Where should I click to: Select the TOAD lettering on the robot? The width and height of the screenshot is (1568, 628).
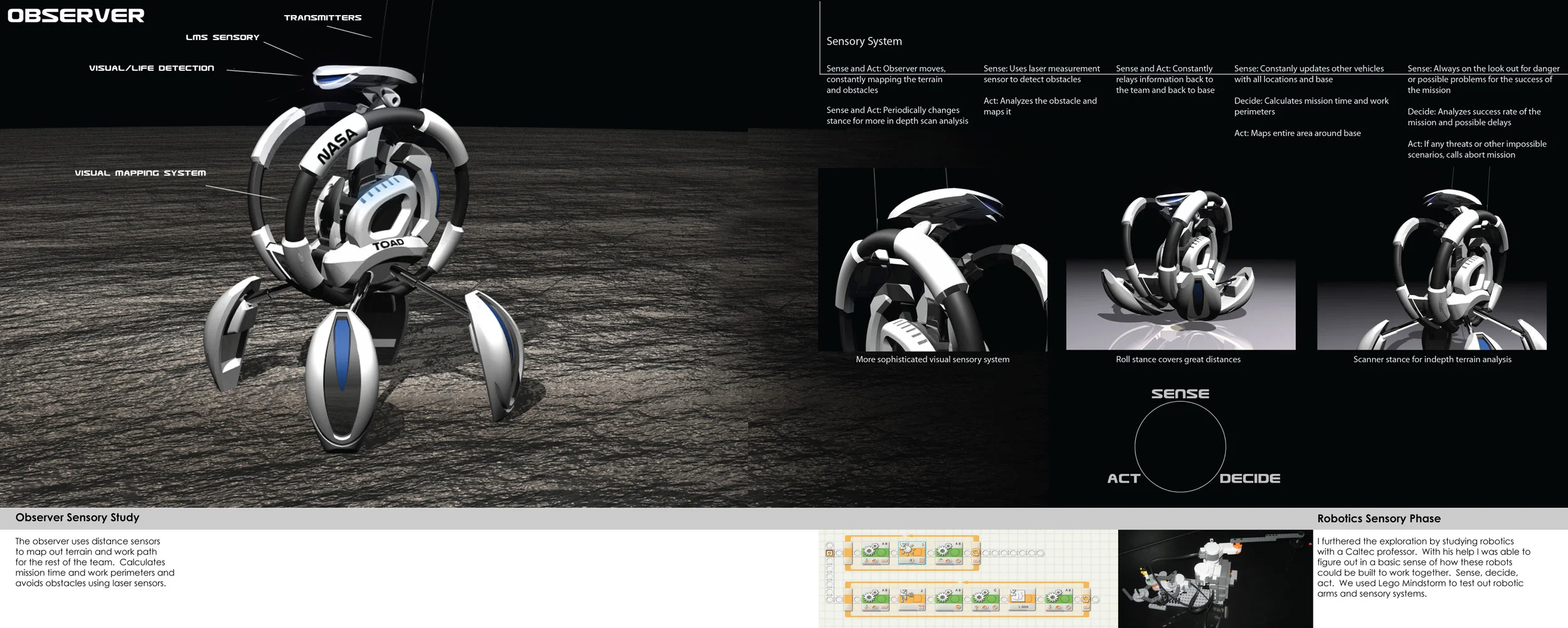pos(389,244)
